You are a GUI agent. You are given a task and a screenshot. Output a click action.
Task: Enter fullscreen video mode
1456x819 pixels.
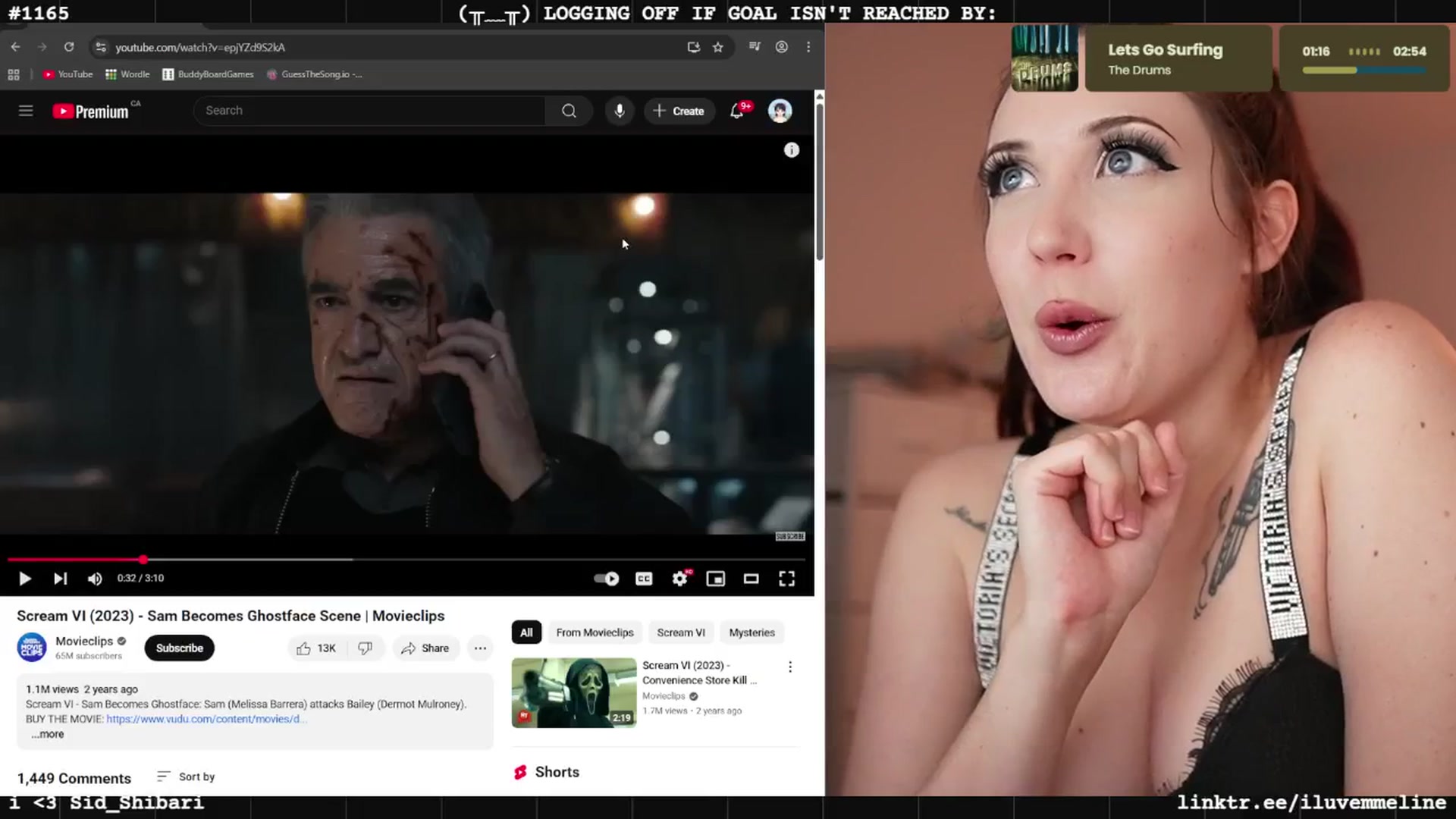[x=787, y=579]
